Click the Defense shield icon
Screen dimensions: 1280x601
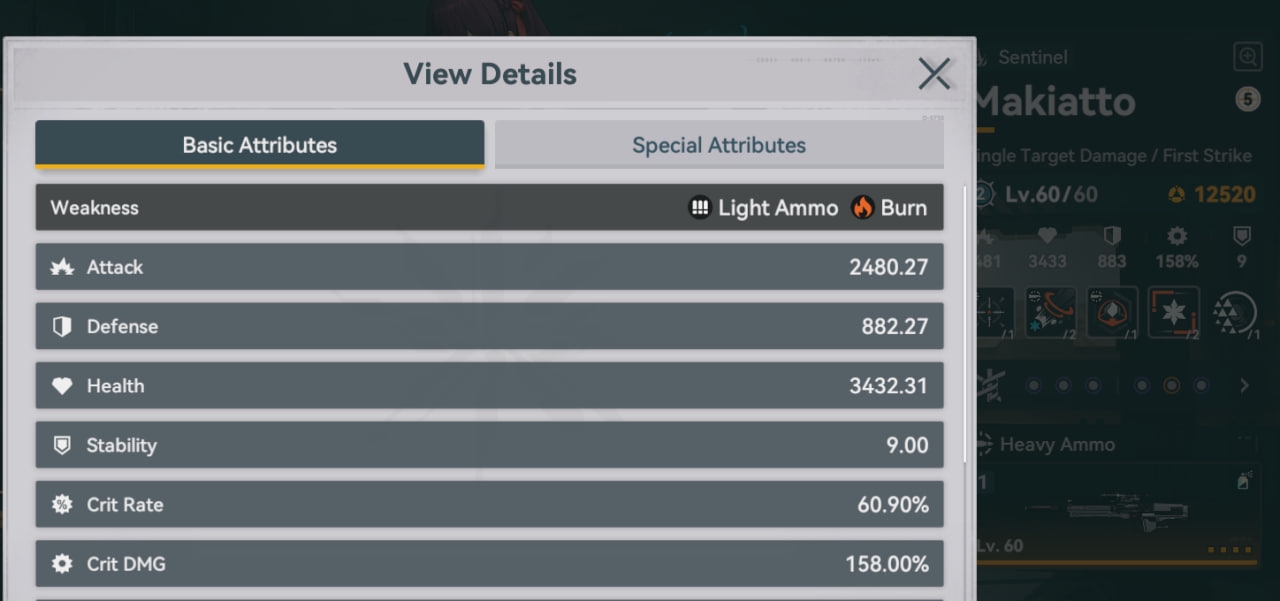[62, 327]
